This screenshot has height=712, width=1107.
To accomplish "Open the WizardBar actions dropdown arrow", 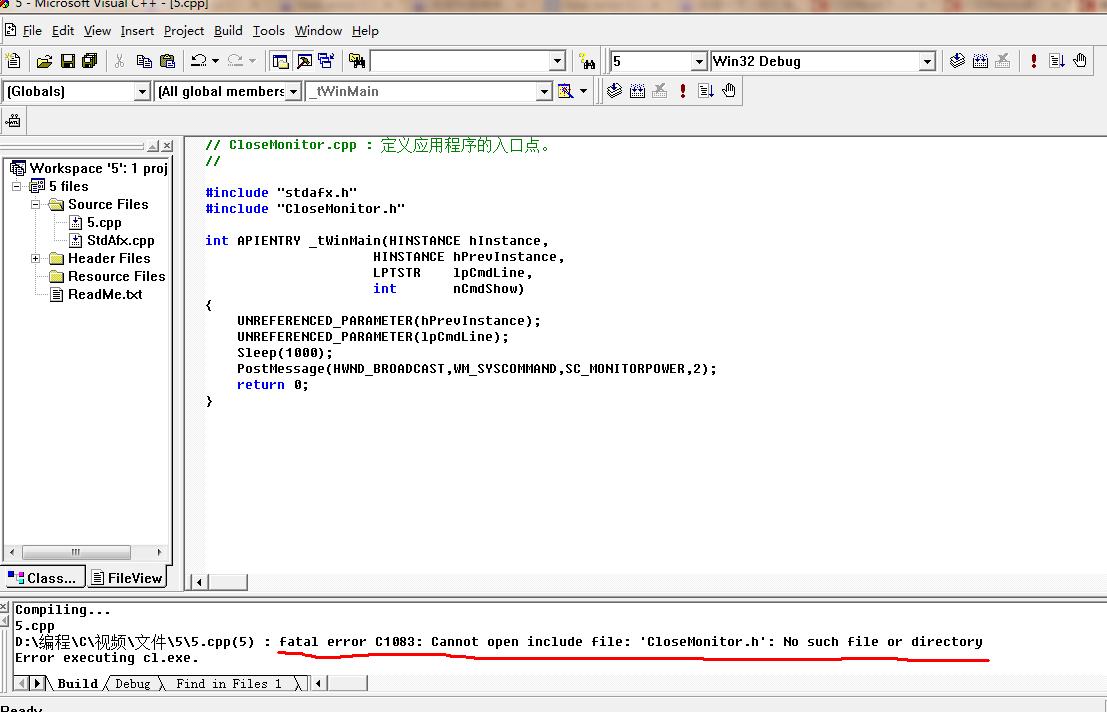I will tap(583, 91).
